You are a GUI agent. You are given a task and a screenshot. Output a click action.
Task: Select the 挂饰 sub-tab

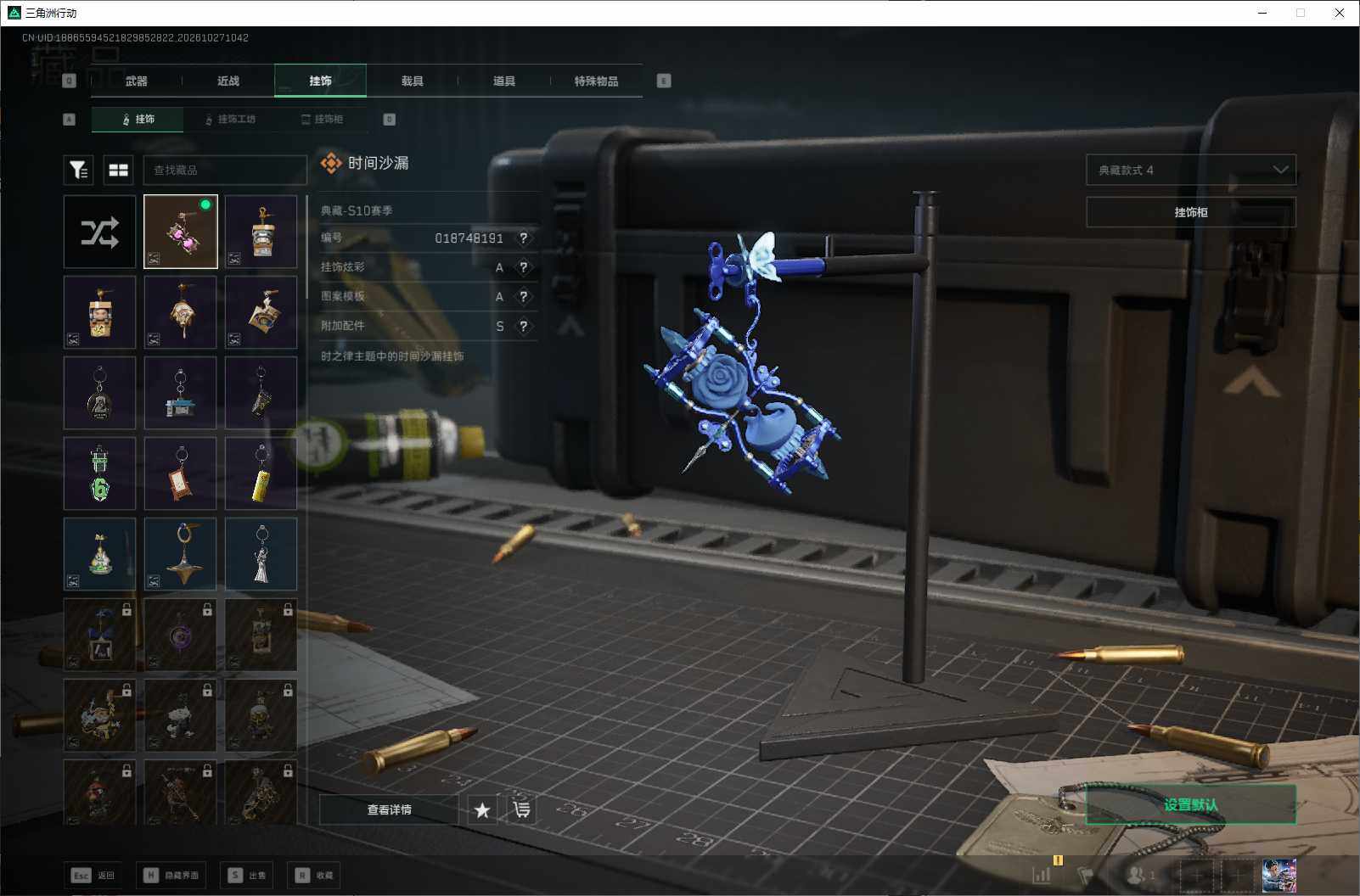[x=138, y=120]
